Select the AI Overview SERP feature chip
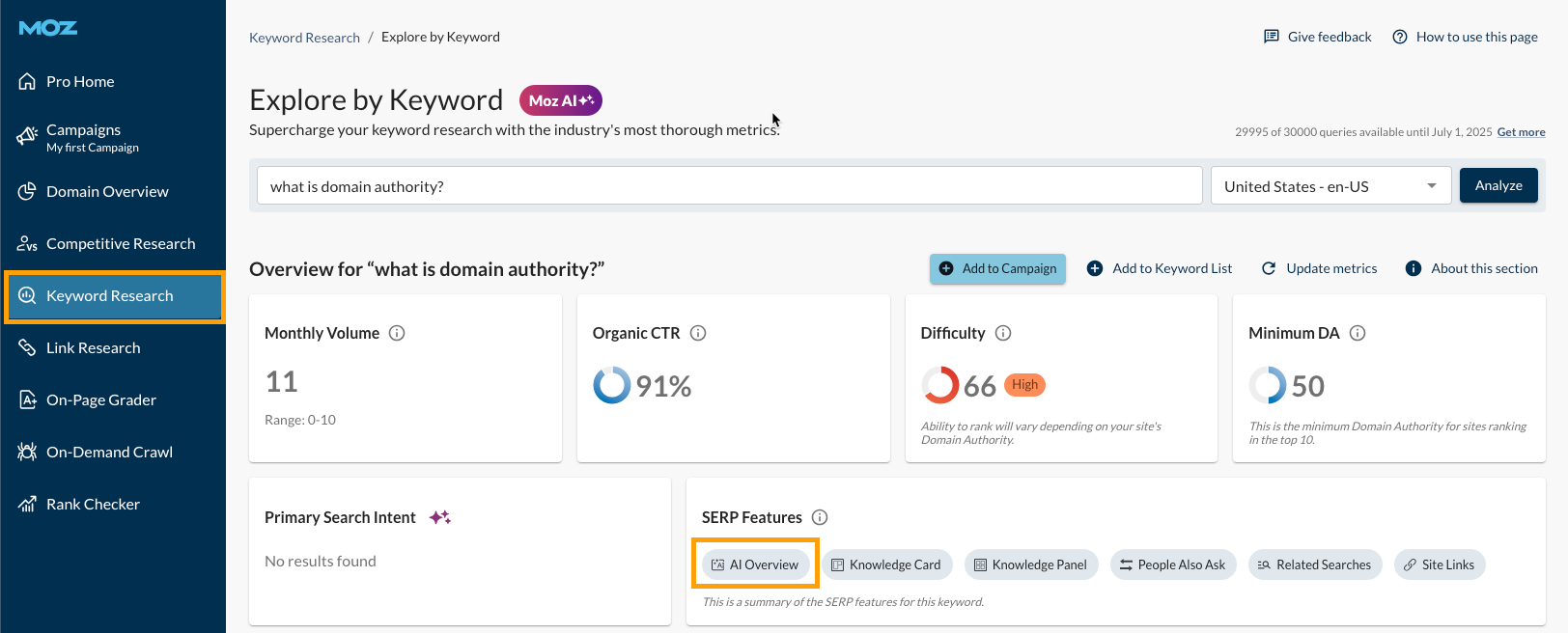 [x=755, y=564]
